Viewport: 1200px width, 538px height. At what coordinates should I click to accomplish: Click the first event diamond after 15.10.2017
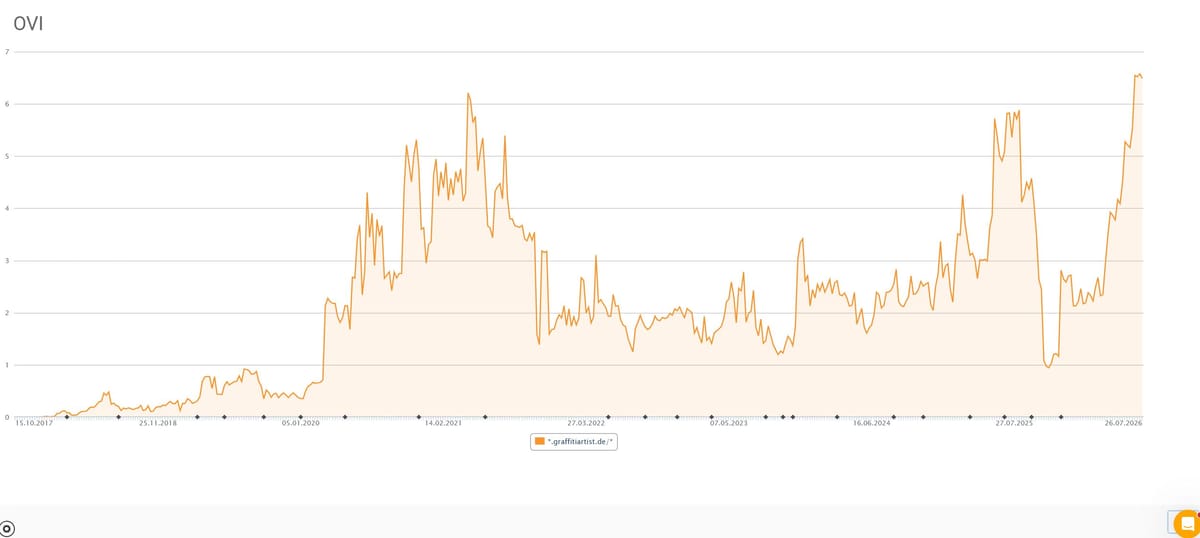pyautogui.click(x=67, y=417)
